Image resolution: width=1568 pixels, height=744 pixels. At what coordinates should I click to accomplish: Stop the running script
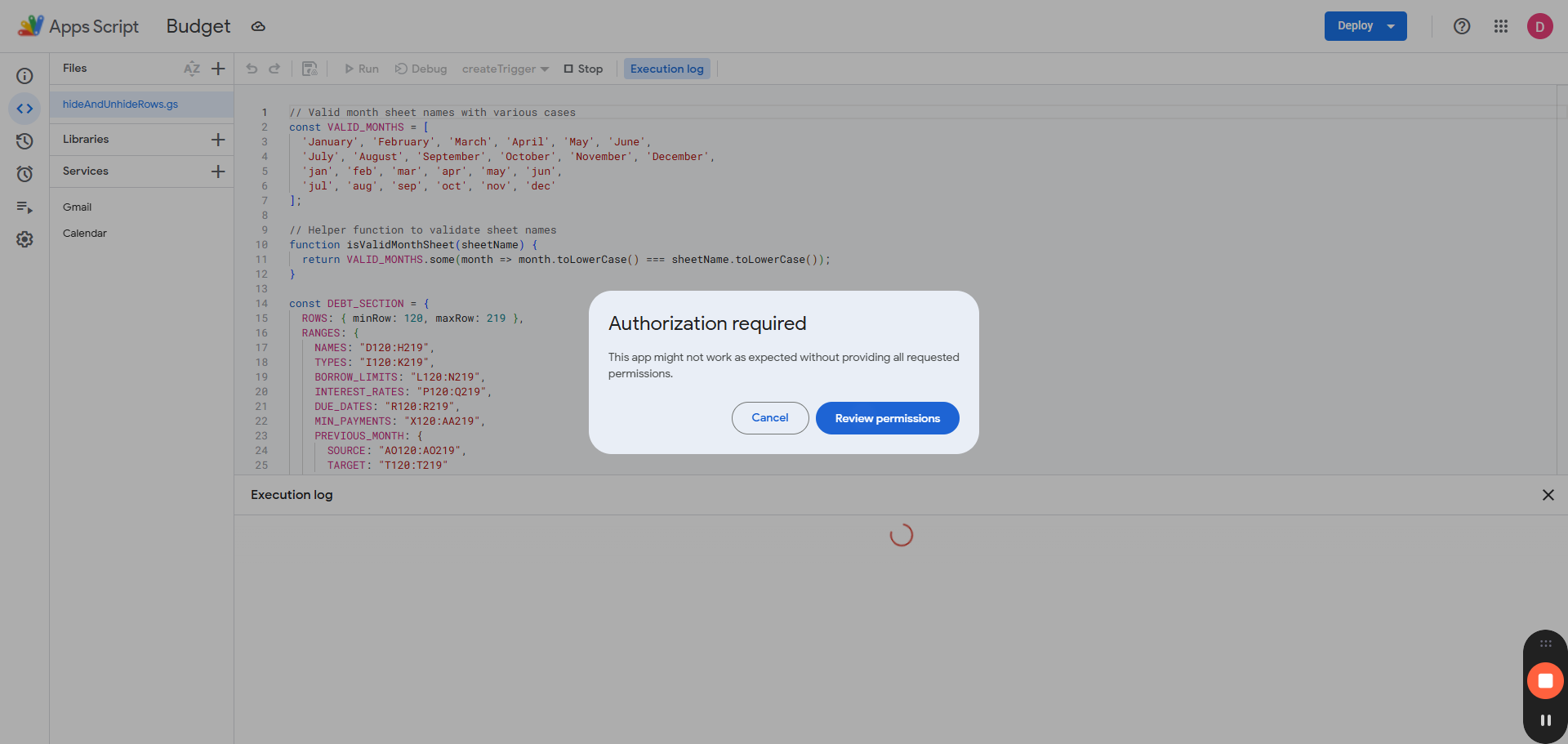[x=583, y=69]
